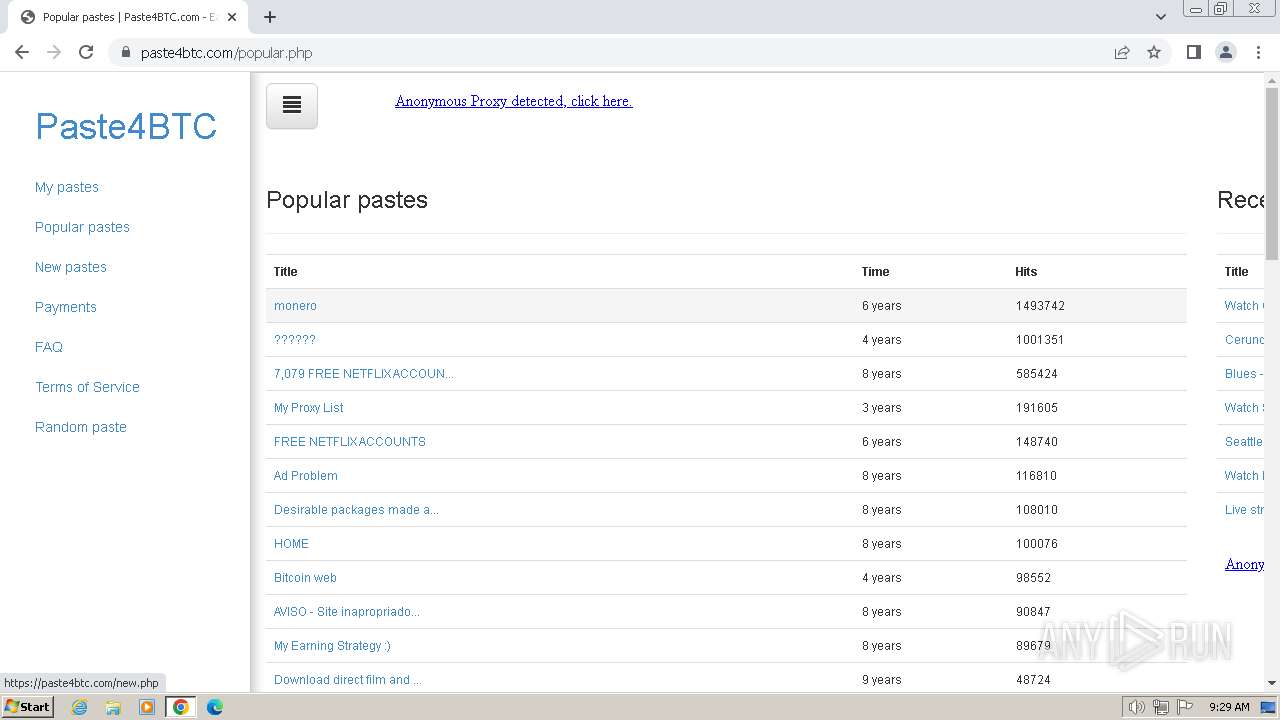1280x720 pixels.
Task: Launch Internet Explorer from taskbar
Action: tap(80, 707)
